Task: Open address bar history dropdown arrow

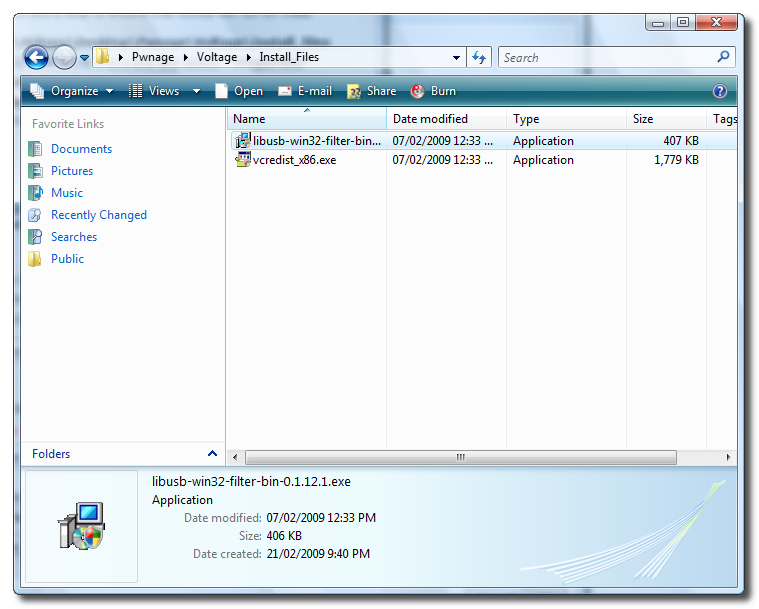Action: click(x=457, y=58)
